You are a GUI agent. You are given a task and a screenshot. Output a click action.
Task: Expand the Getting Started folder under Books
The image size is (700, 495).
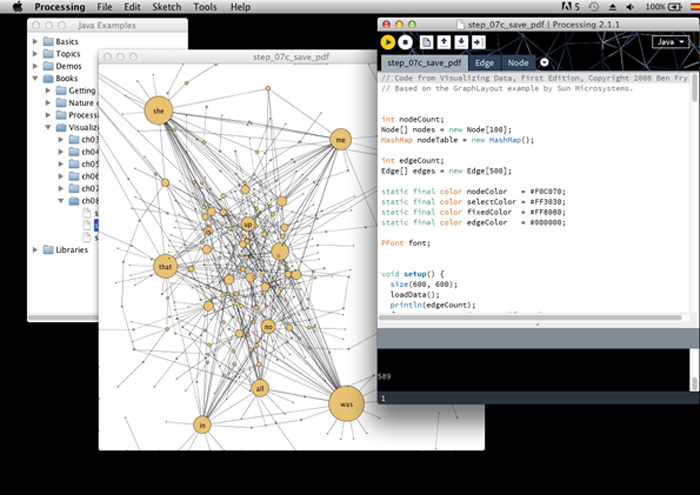pyautogui.click(x=48, y=91)
